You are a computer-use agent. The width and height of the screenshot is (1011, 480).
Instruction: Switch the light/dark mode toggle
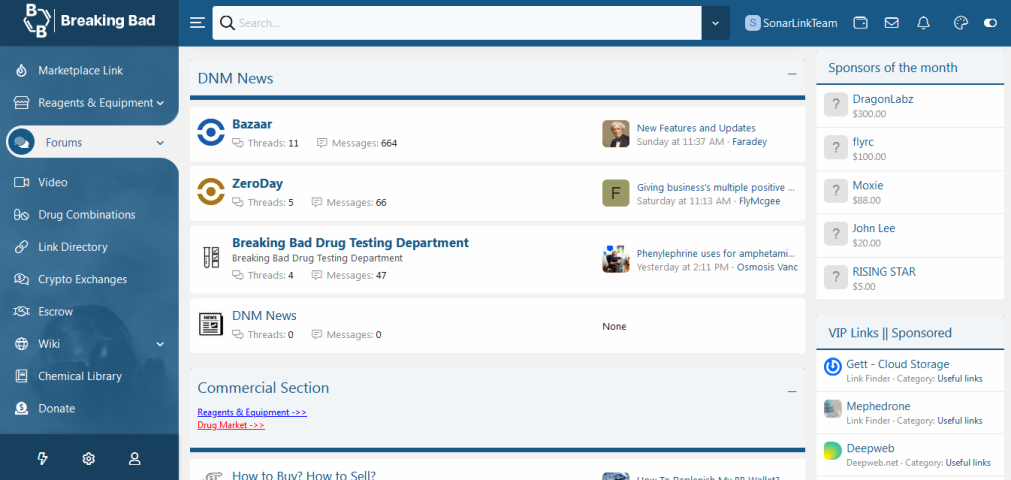(x=990, y=23)
